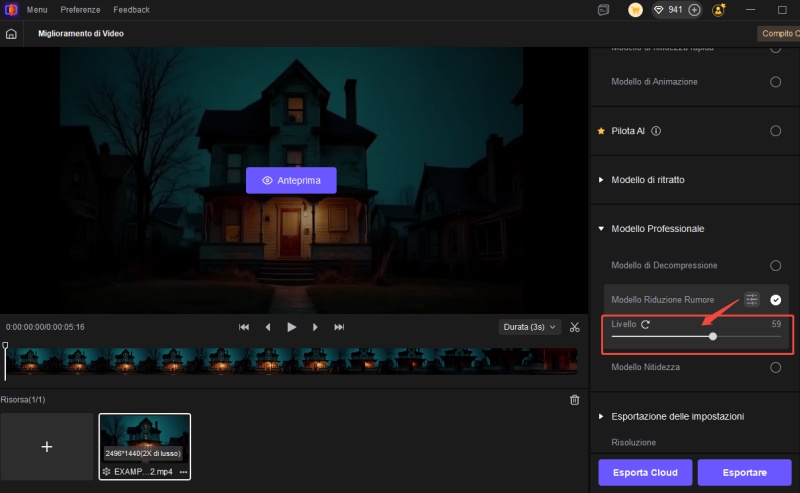Skip to the end of video
The height and width of the screenshot is (493, 800).
point(339,327)
